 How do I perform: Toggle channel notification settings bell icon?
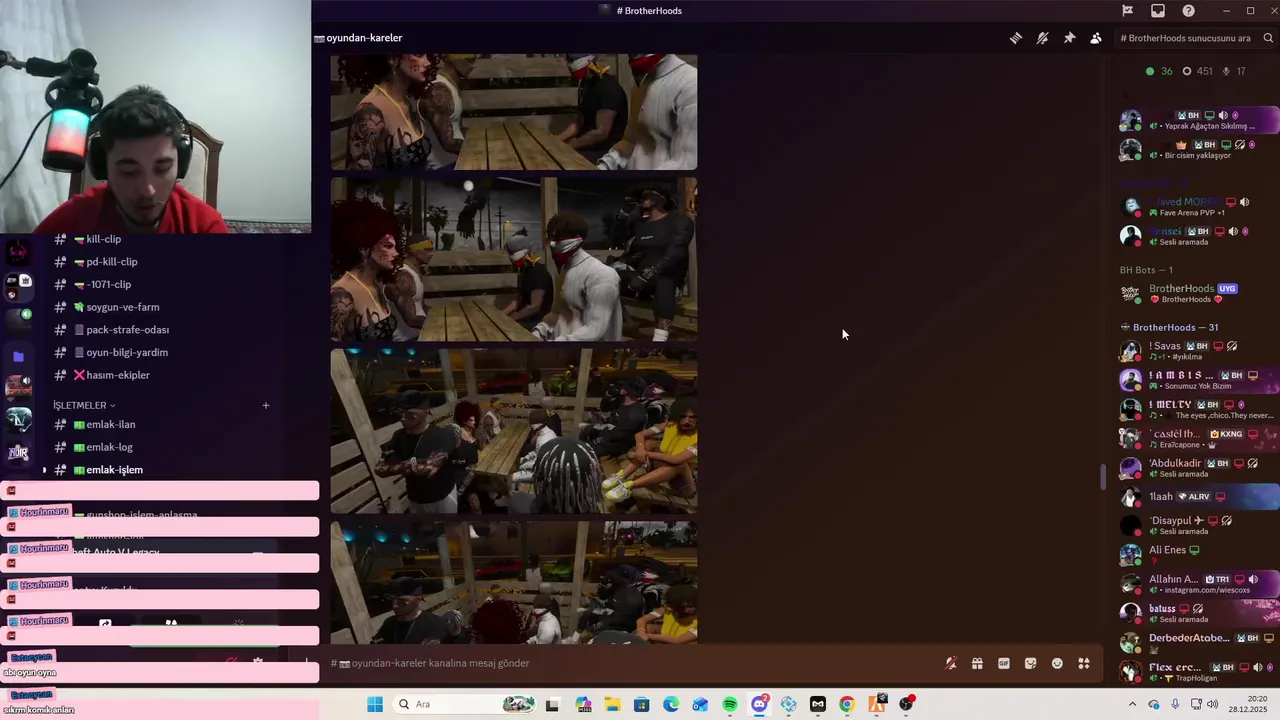[1042, 38]
